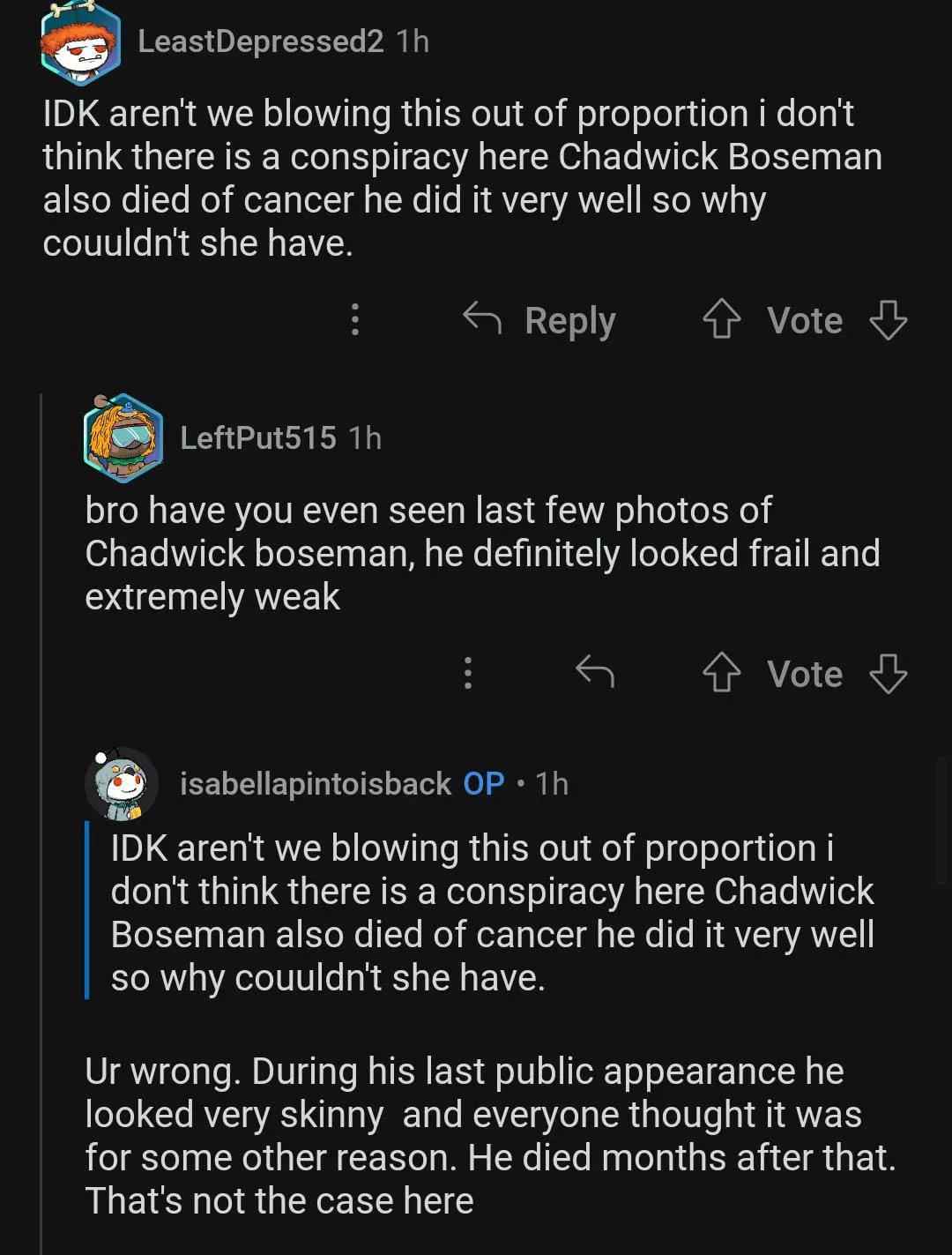Open isabellapintoisback's avatar profile
Image resolution: width=952 pixels, height=1255 pixels.
(x=122, y=783)
